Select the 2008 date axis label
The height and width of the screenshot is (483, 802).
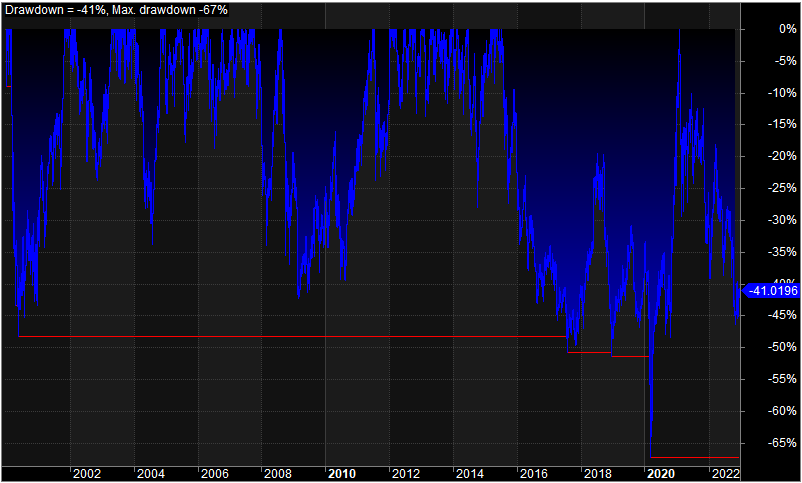pos(278,474)
